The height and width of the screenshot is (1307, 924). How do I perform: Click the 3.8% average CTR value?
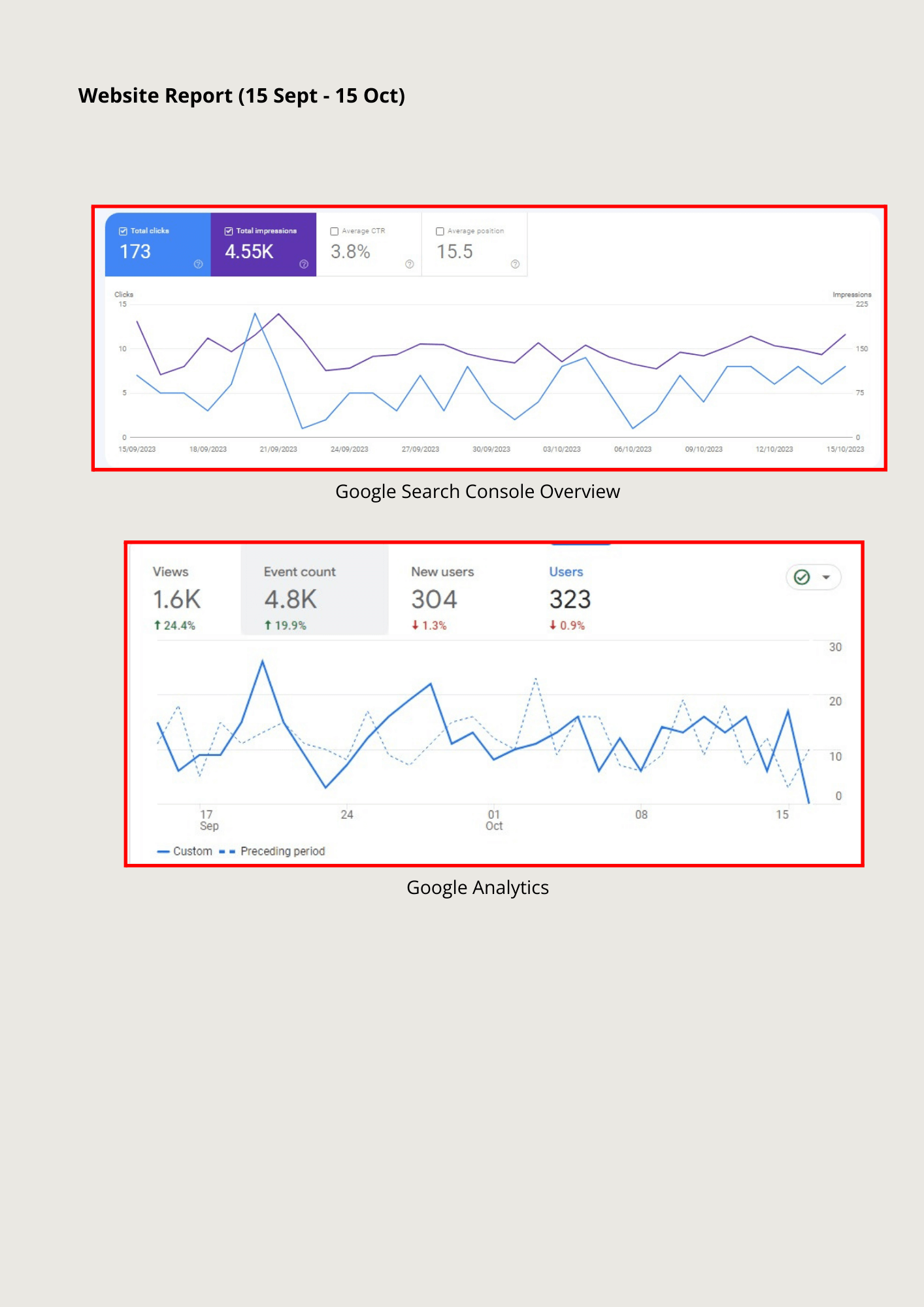(350, 252)
